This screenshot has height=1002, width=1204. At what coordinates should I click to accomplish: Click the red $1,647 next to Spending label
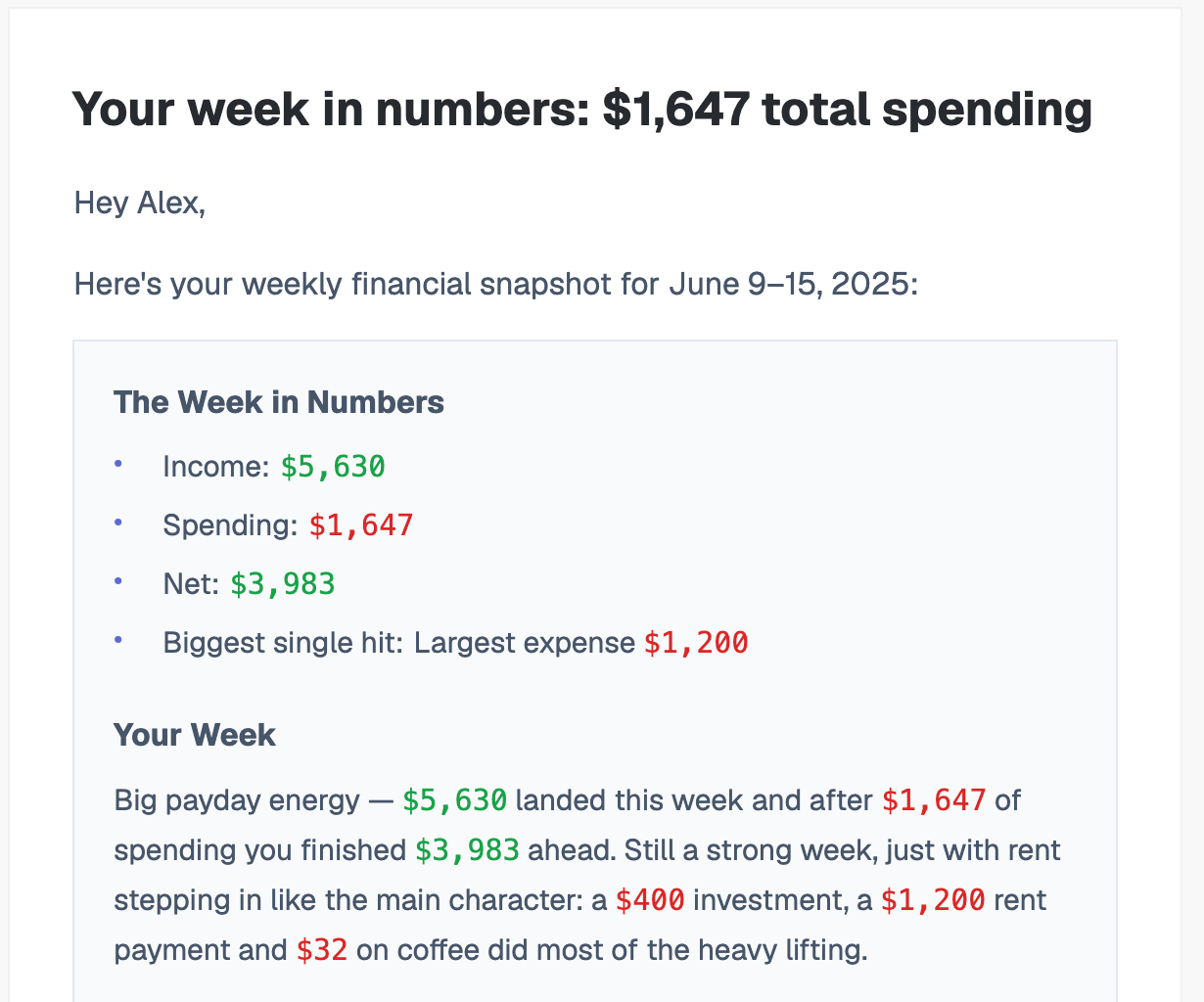[361, 525]
